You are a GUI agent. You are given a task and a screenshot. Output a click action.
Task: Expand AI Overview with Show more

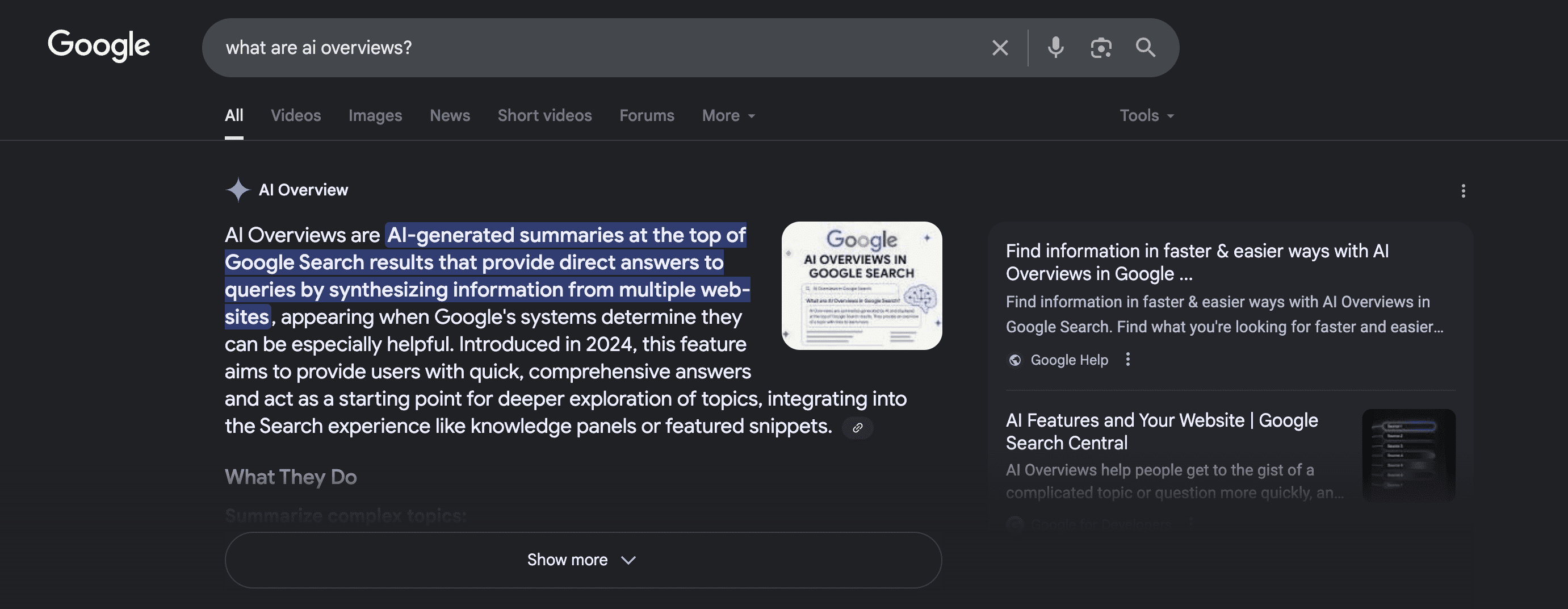(582, 560)
